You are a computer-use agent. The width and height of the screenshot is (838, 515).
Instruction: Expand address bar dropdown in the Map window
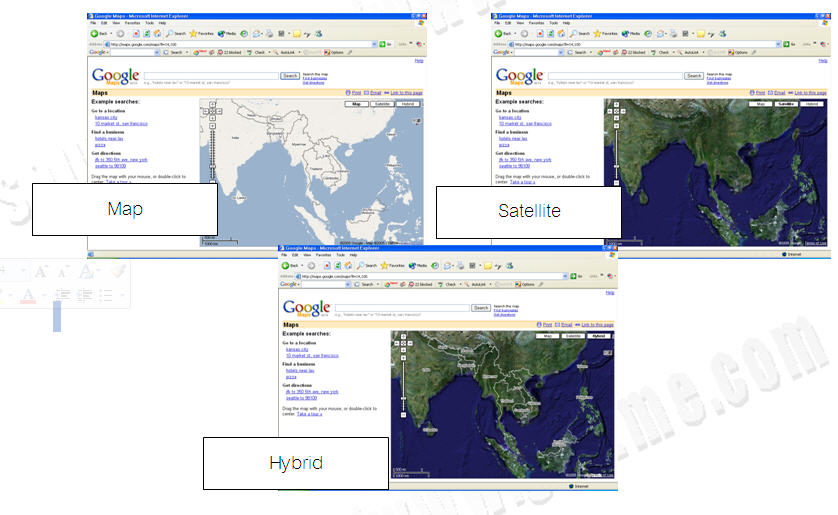374,44
